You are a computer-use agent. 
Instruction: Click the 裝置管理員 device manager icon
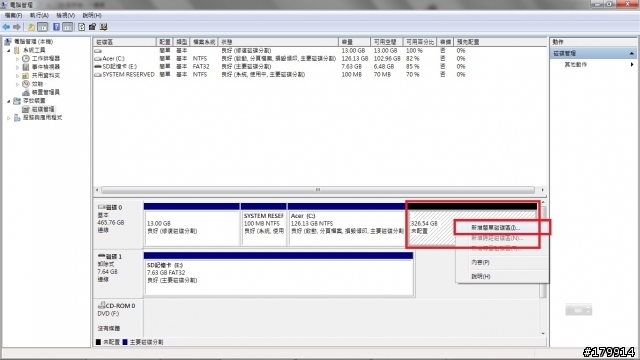click(26, 92)
